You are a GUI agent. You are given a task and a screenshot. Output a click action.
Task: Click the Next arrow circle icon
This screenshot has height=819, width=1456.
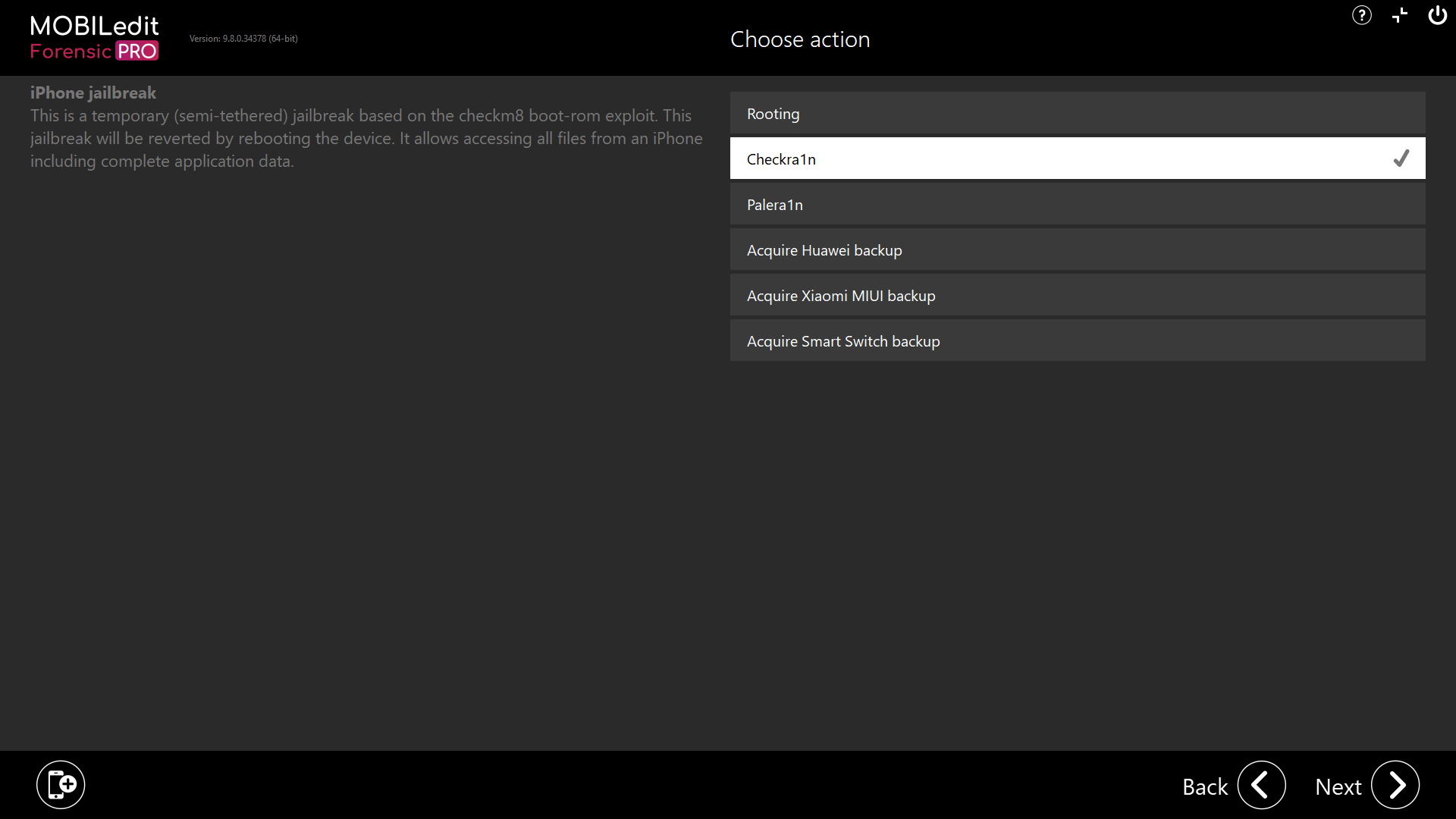[x=1395, y=785]
